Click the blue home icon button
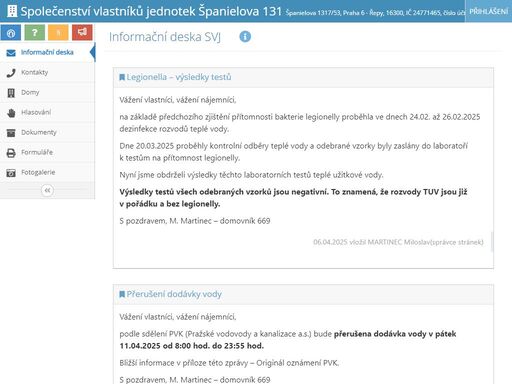The height and width of the screenshot is (384, 512). tap(11, 33)
